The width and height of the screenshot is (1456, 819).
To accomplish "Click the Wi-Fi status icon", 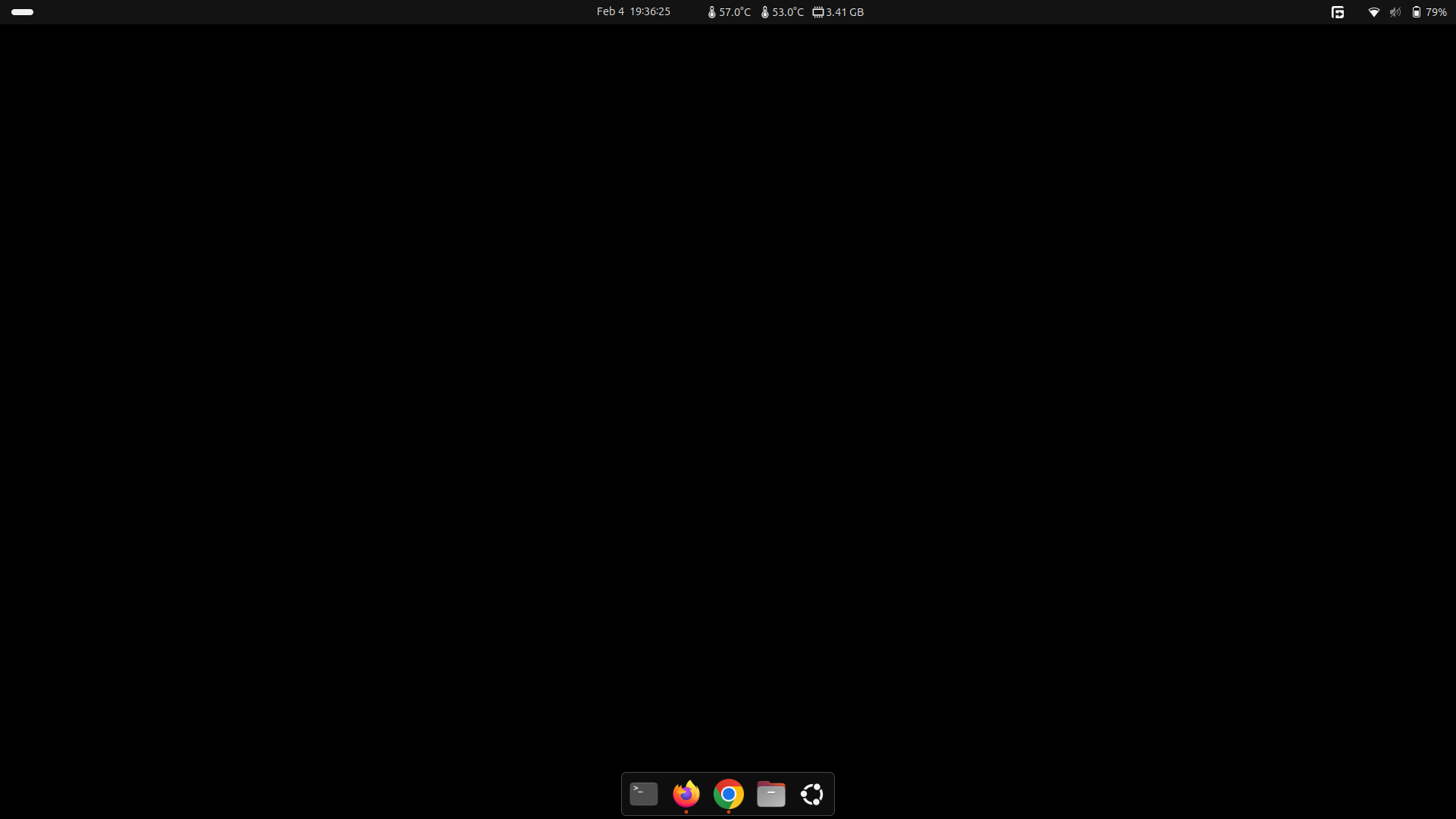I will click(x=1373, y=12).
